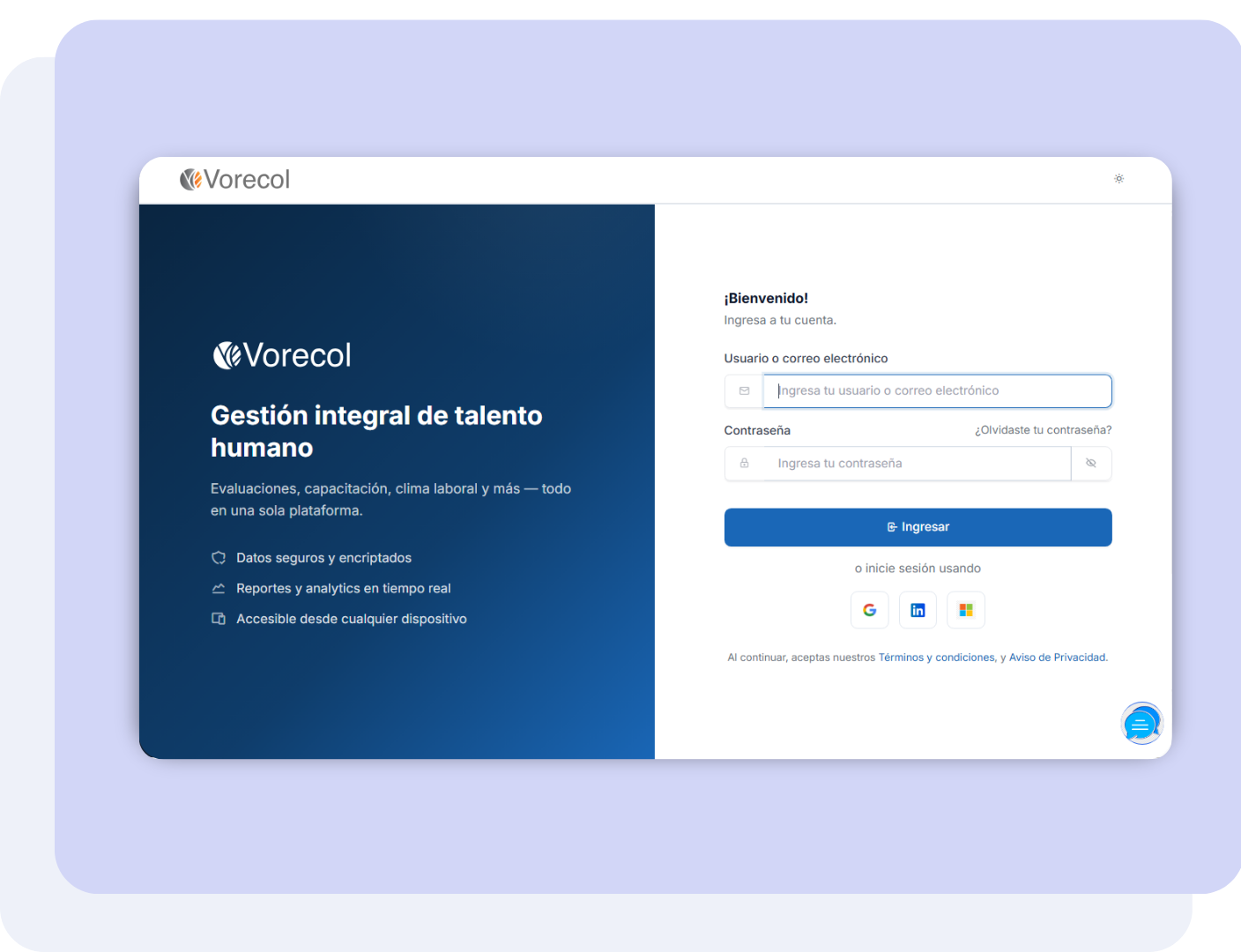Click the white Vorecol logo on blue panel
Viewport: 1241px width, 952px height.
point(282,355)
